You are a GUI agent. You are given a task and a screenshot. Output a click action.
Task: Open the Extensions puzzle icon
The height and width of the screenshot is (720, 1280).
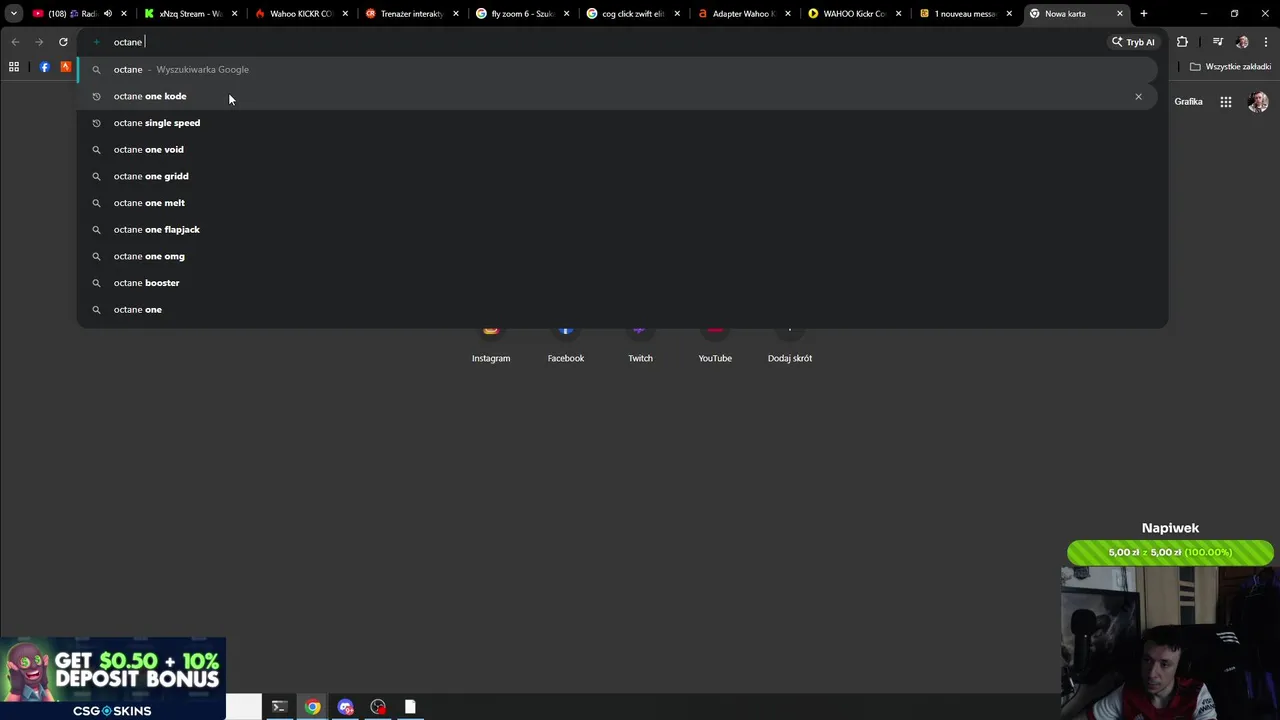point(1182,42)
